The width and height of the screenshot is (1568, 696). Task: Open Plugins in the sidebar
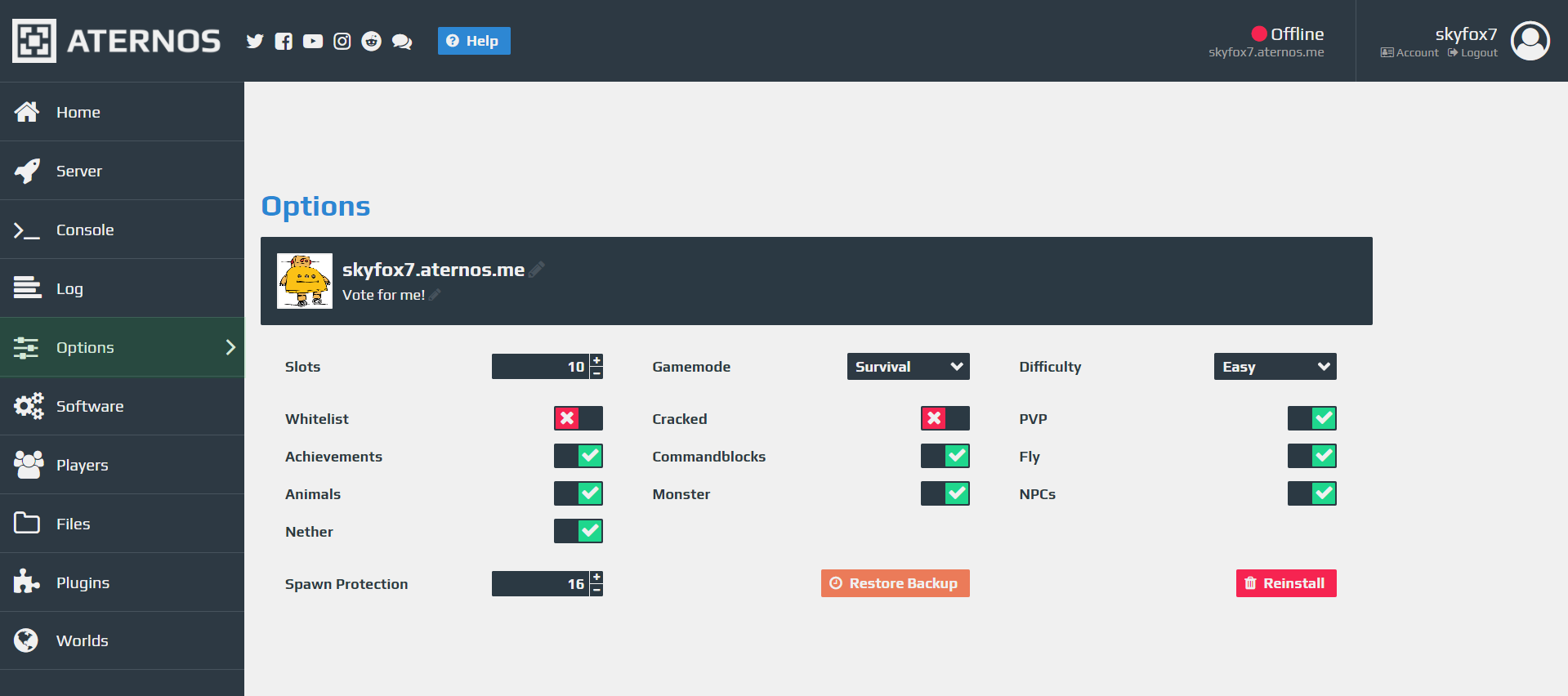coord(122,582)
